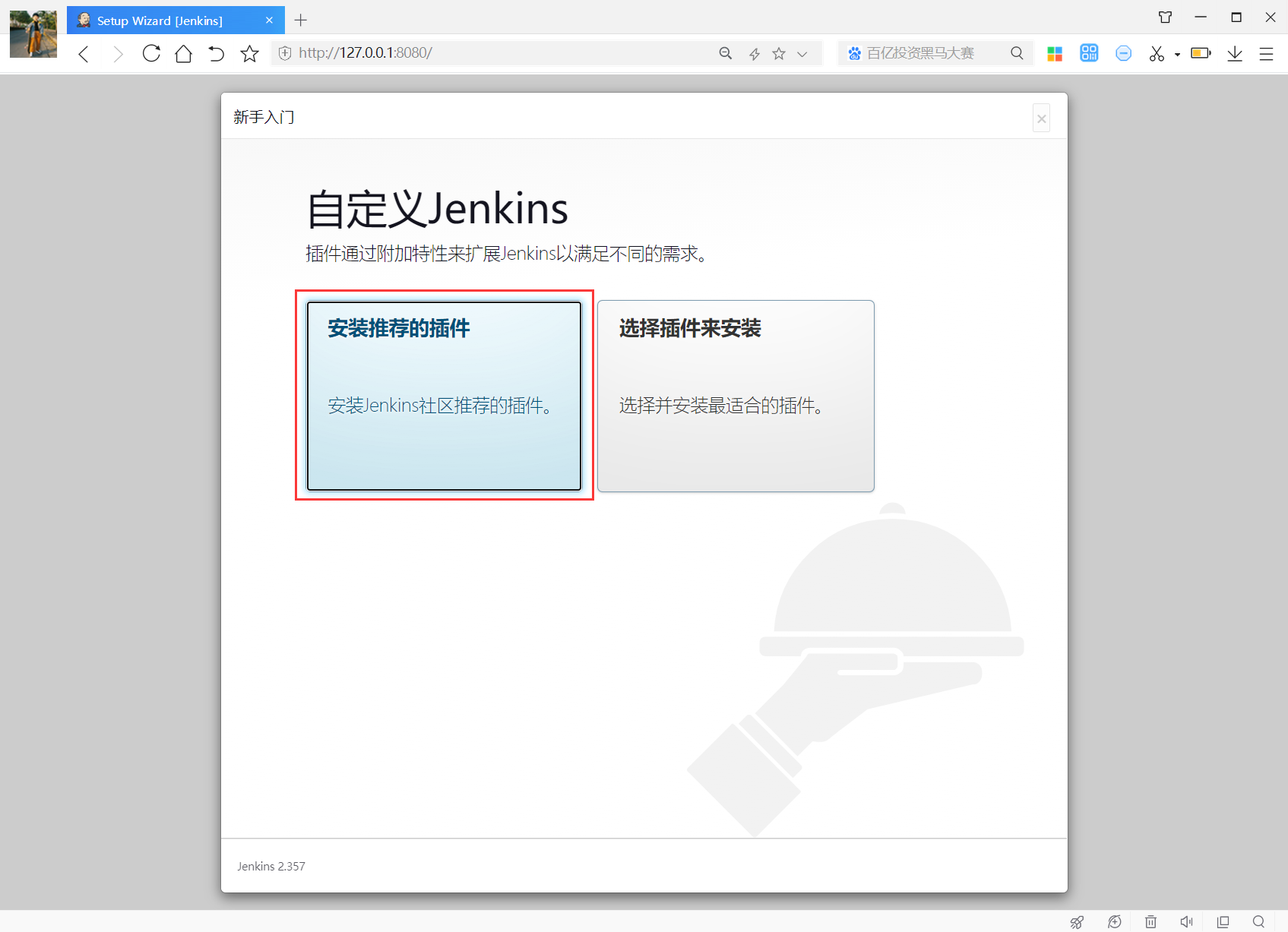Screen dimensions: 1288x932
Task: Click the scissors screenshot tool
Action: click(x=1157, y=53)
